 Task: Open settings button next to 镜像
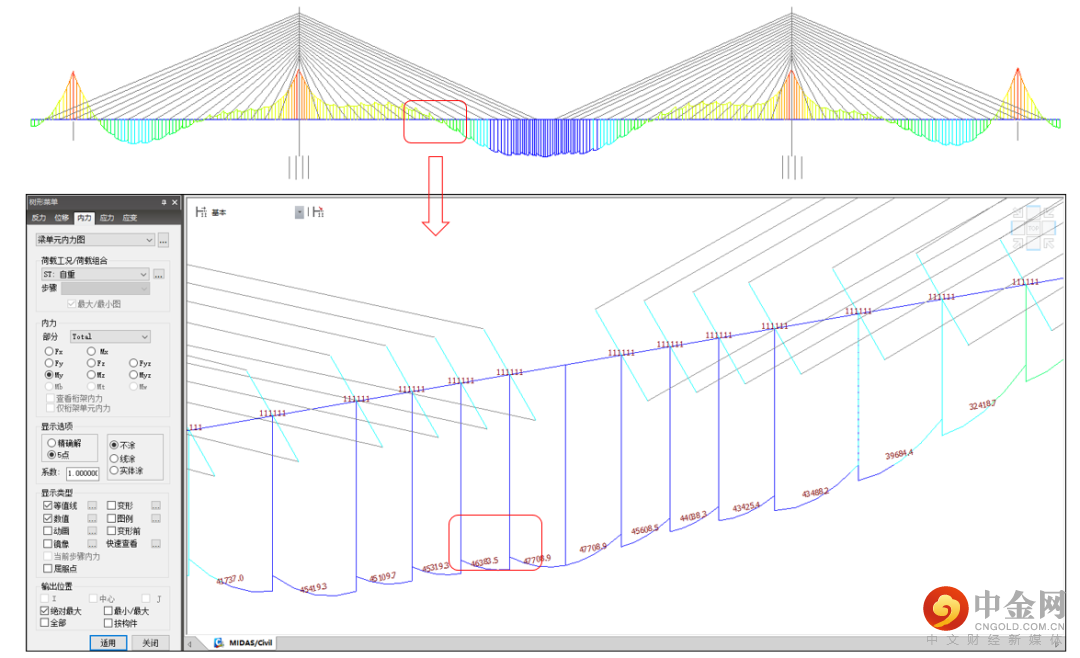92,544
